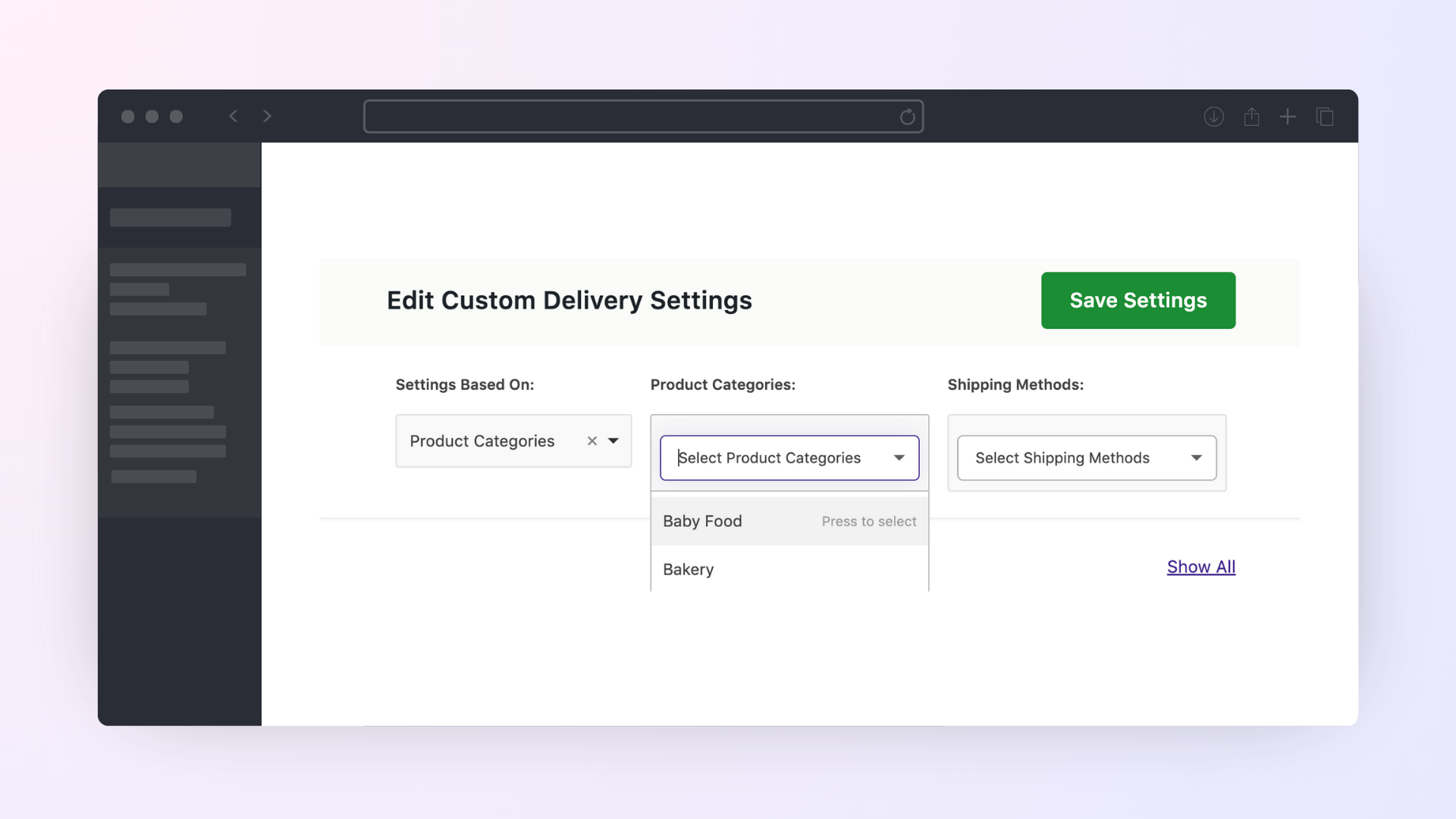Viewport: 1456px width, 819px height.
Task: Type in the Select Product Categories field
Action: [x=769, y=457]
